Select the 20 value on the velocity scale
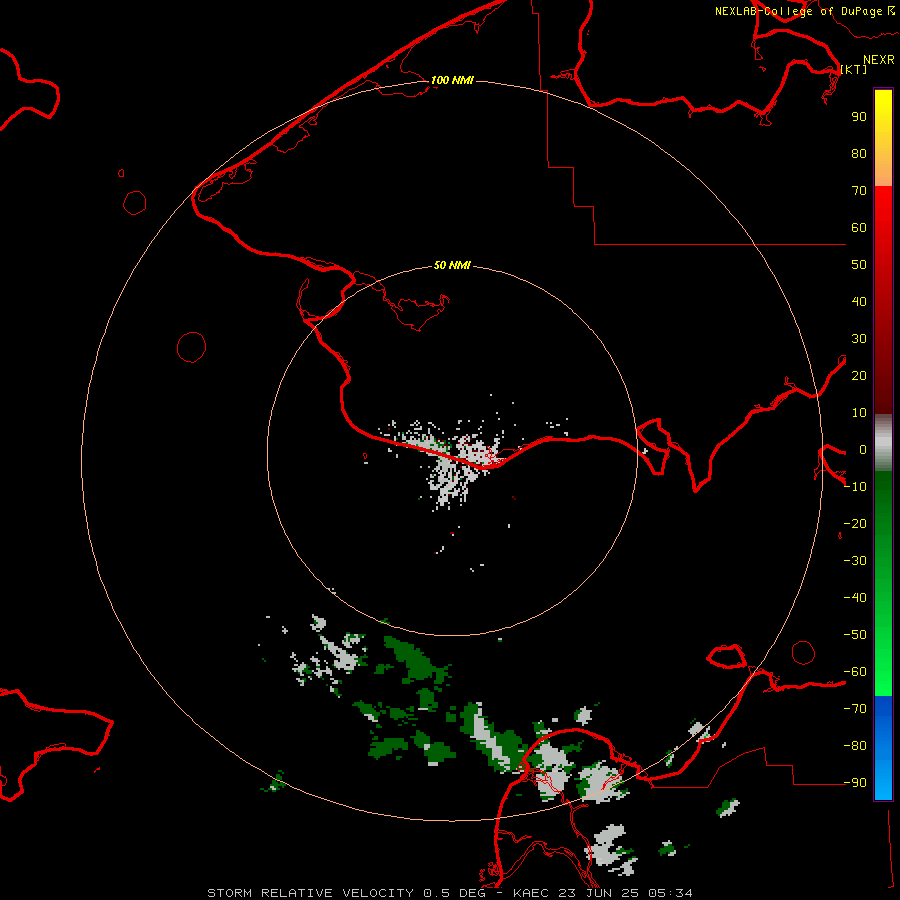The height and width of the screenshot is (900, 900). pos(859,375)
